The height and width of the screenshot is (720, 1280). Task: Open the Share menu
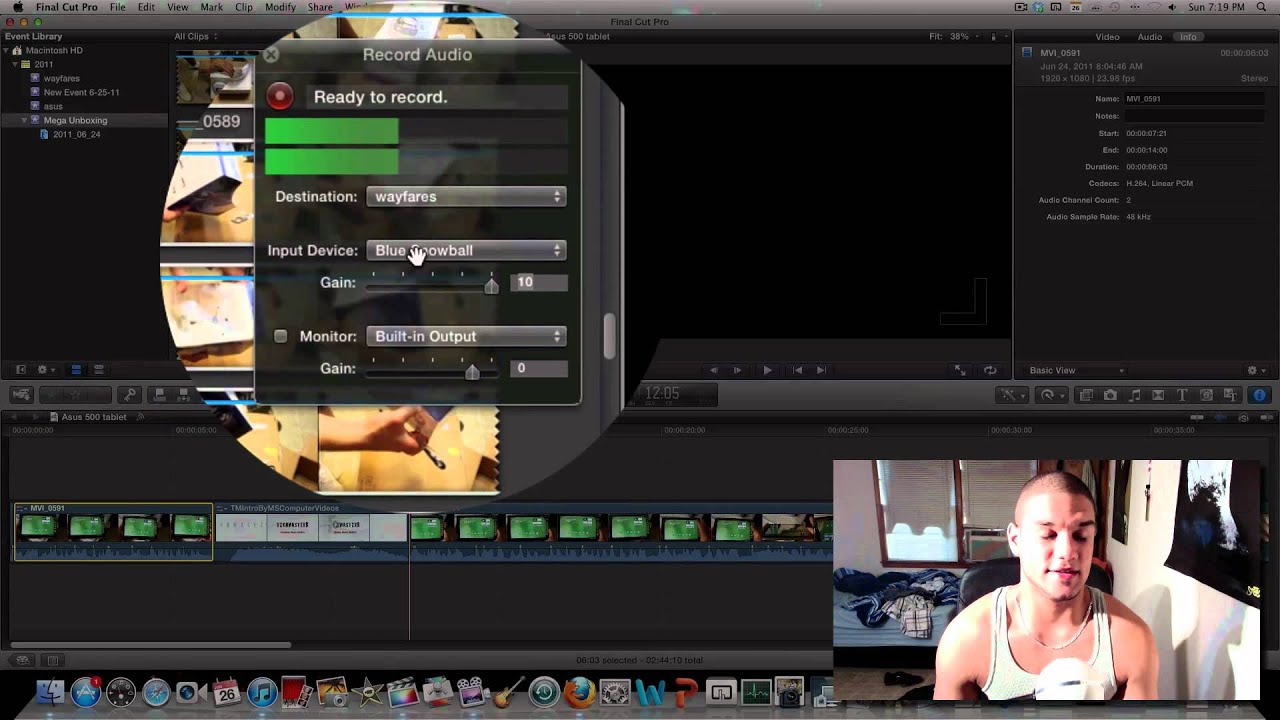coord(320,7)
